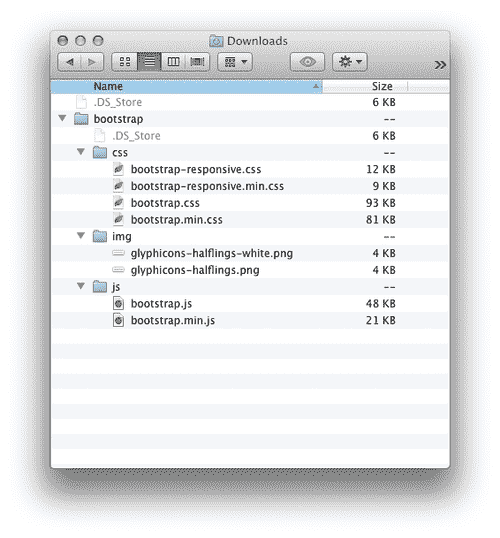Click the bootstrap folder icon
The height and width of the screenshot is (538, 500).
(x=81, y=119)
